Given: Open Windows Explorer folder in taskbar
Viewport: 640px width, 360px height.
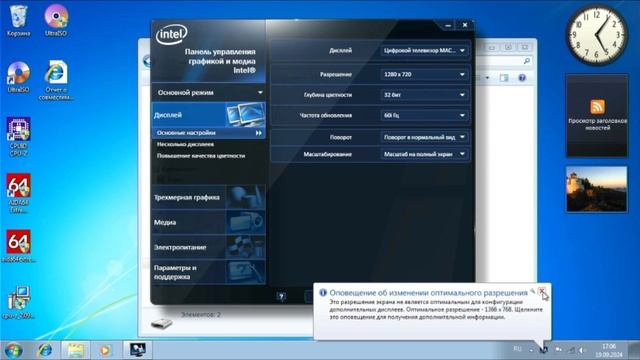Looking at the screenshot, I should click(75, 350).
